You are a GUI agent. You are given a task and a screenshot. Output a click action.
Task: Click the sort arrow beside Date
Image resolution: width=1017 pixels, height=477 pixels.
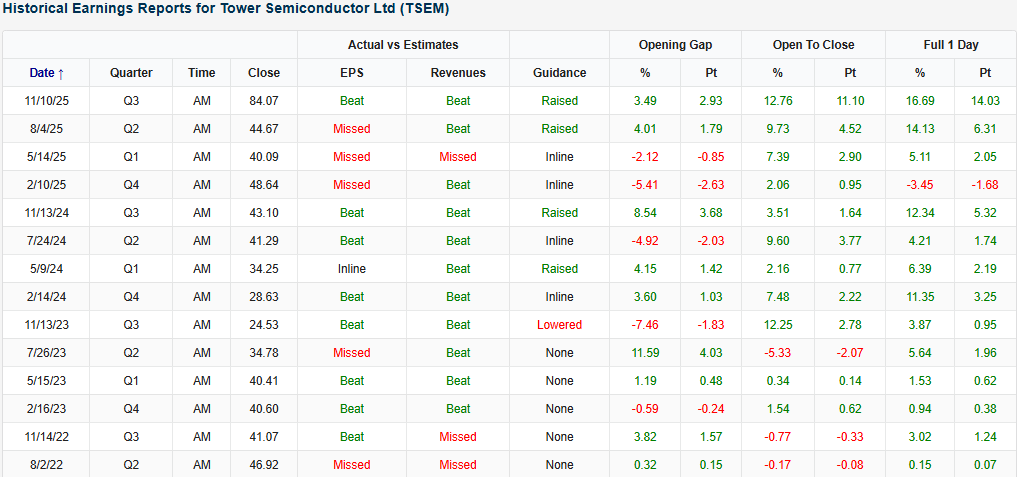[61, 73]
